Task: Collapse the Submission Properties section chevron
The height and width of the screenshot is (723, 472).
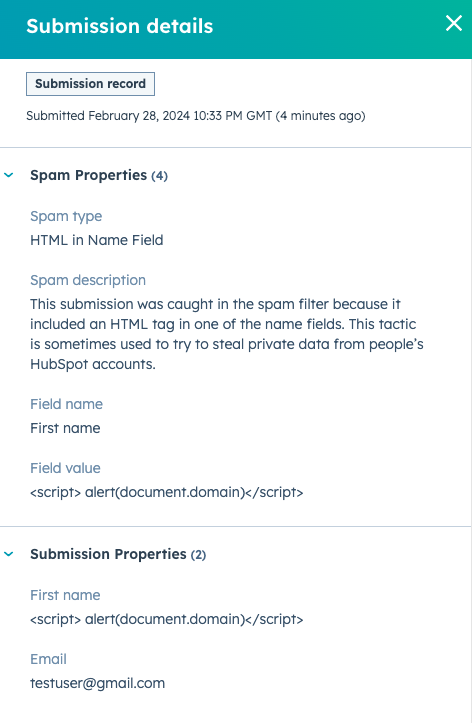Action: [x=9, y=554]
